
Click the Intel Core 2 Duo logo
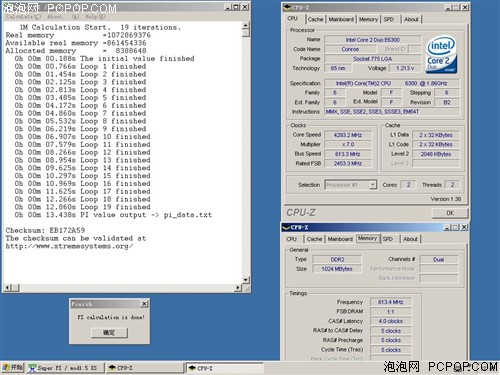[441, 54]
